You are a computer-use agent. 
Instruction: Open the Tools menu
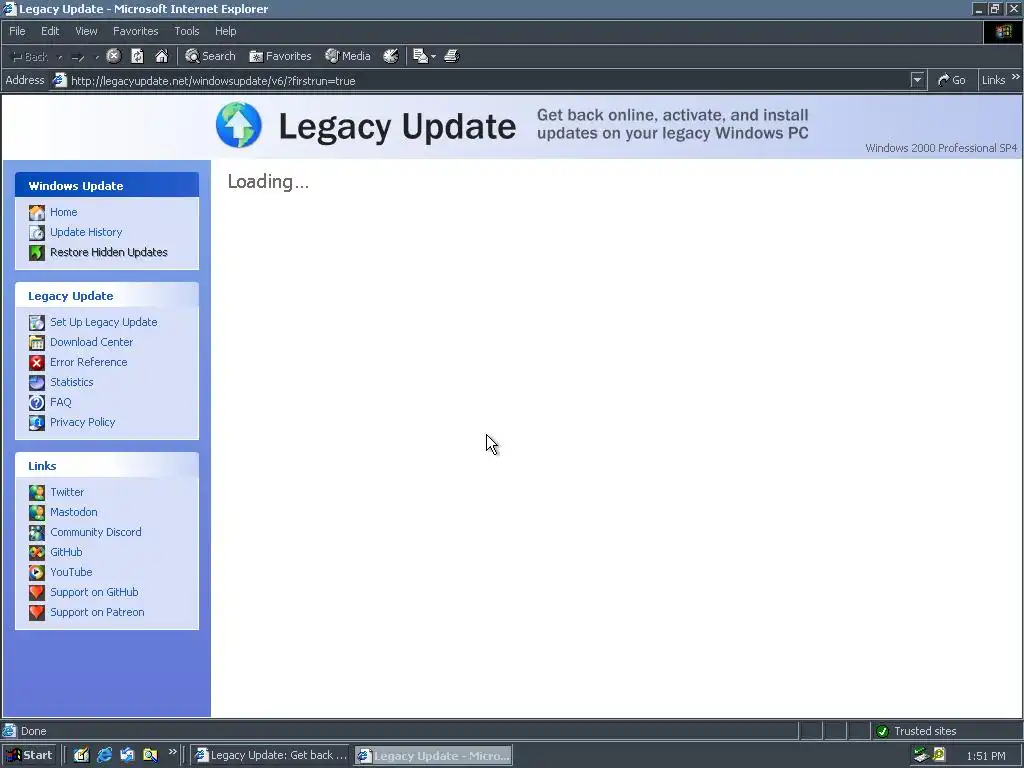pos(186,31)
